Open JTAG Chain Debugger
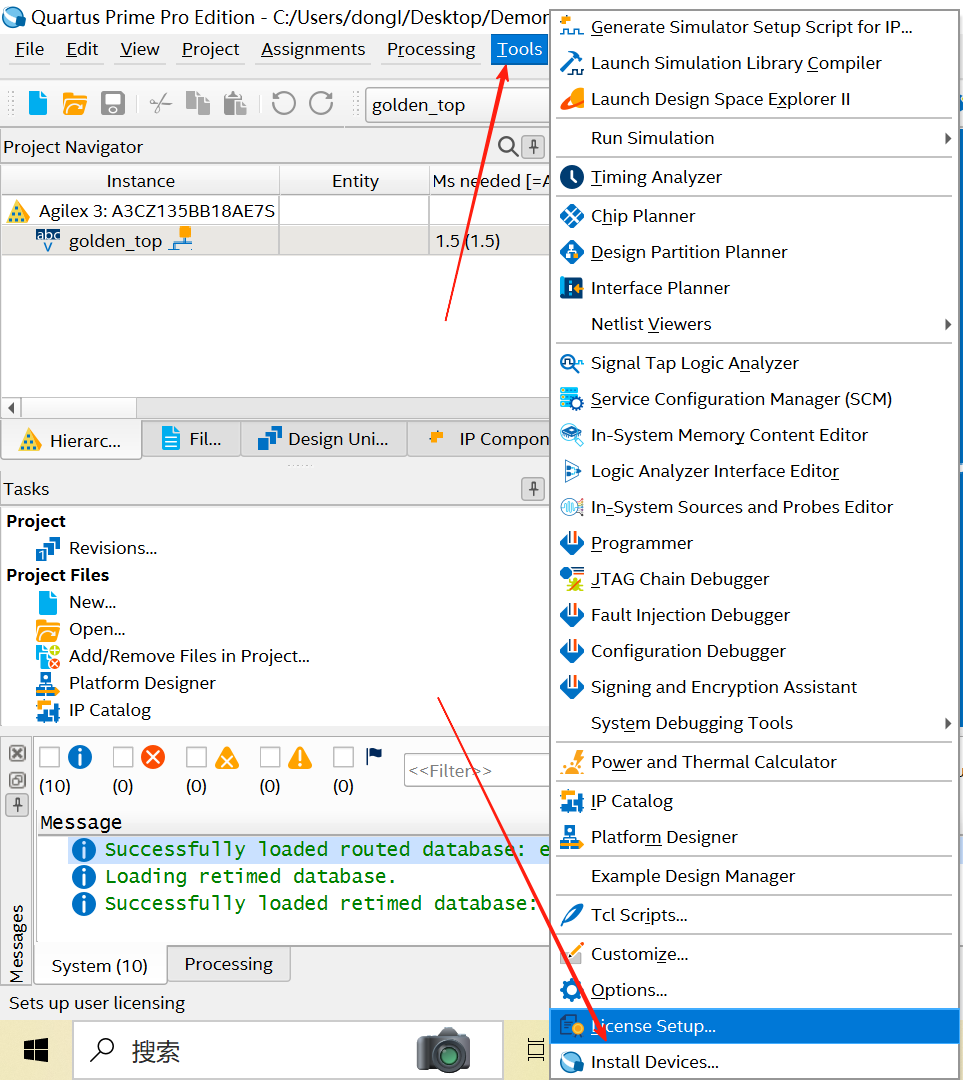The height and width of the screenshot is (1080, 963). click(754, 579)
